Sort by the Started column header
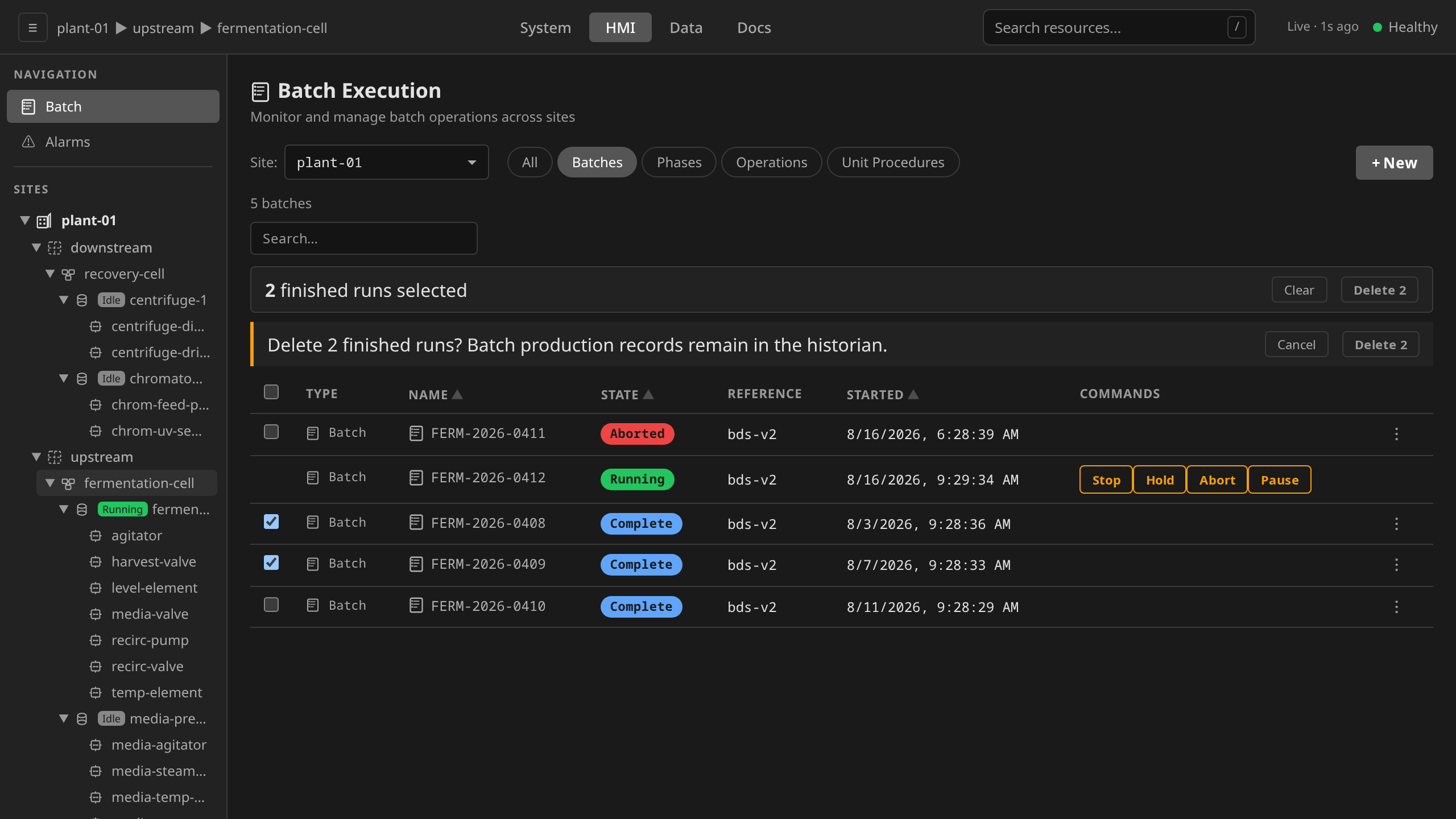The width and height of the screenshot is (1456, 819). coord(882,394)
